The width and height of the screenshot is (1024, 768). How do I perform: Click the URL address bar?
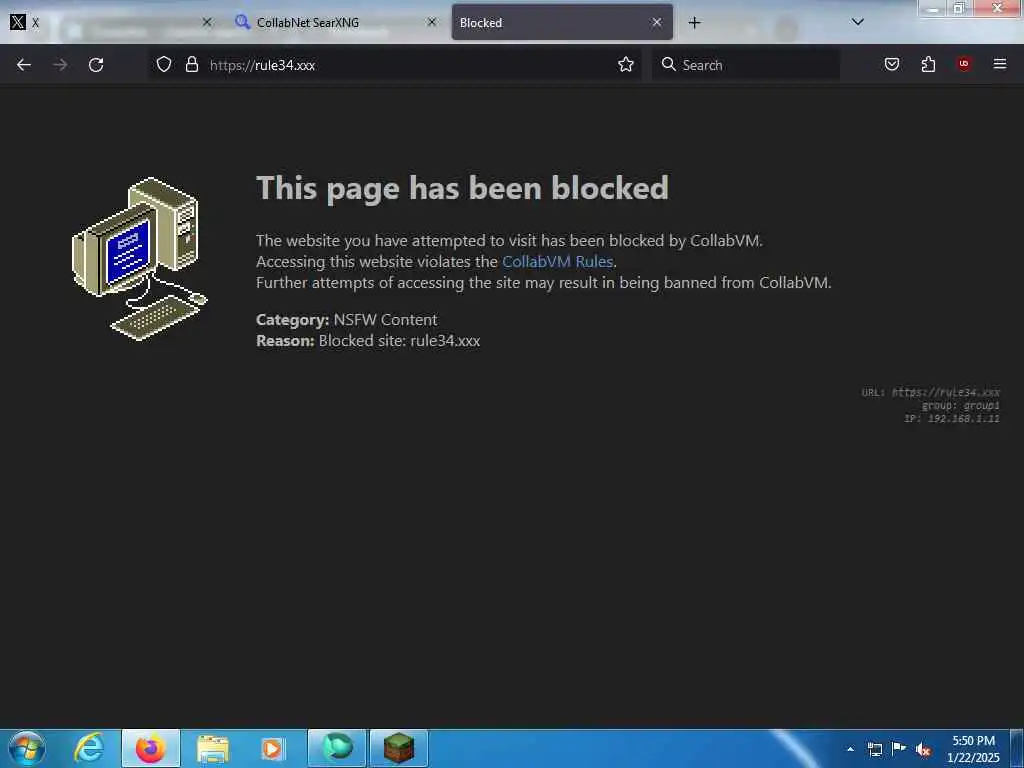coord(395,65)
